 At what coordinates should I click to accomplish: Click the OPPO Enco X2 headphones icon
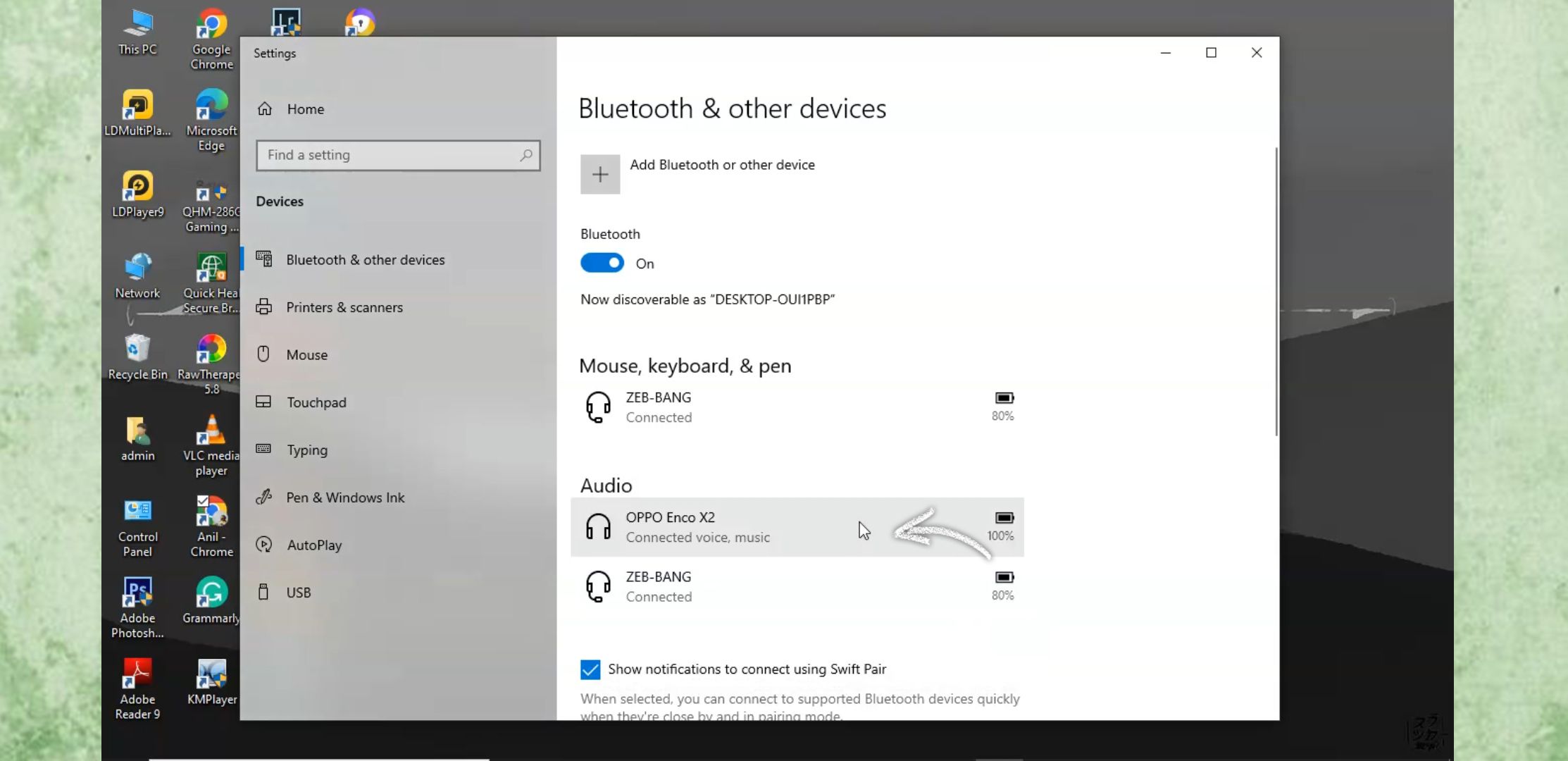click(x=598, y=526)
